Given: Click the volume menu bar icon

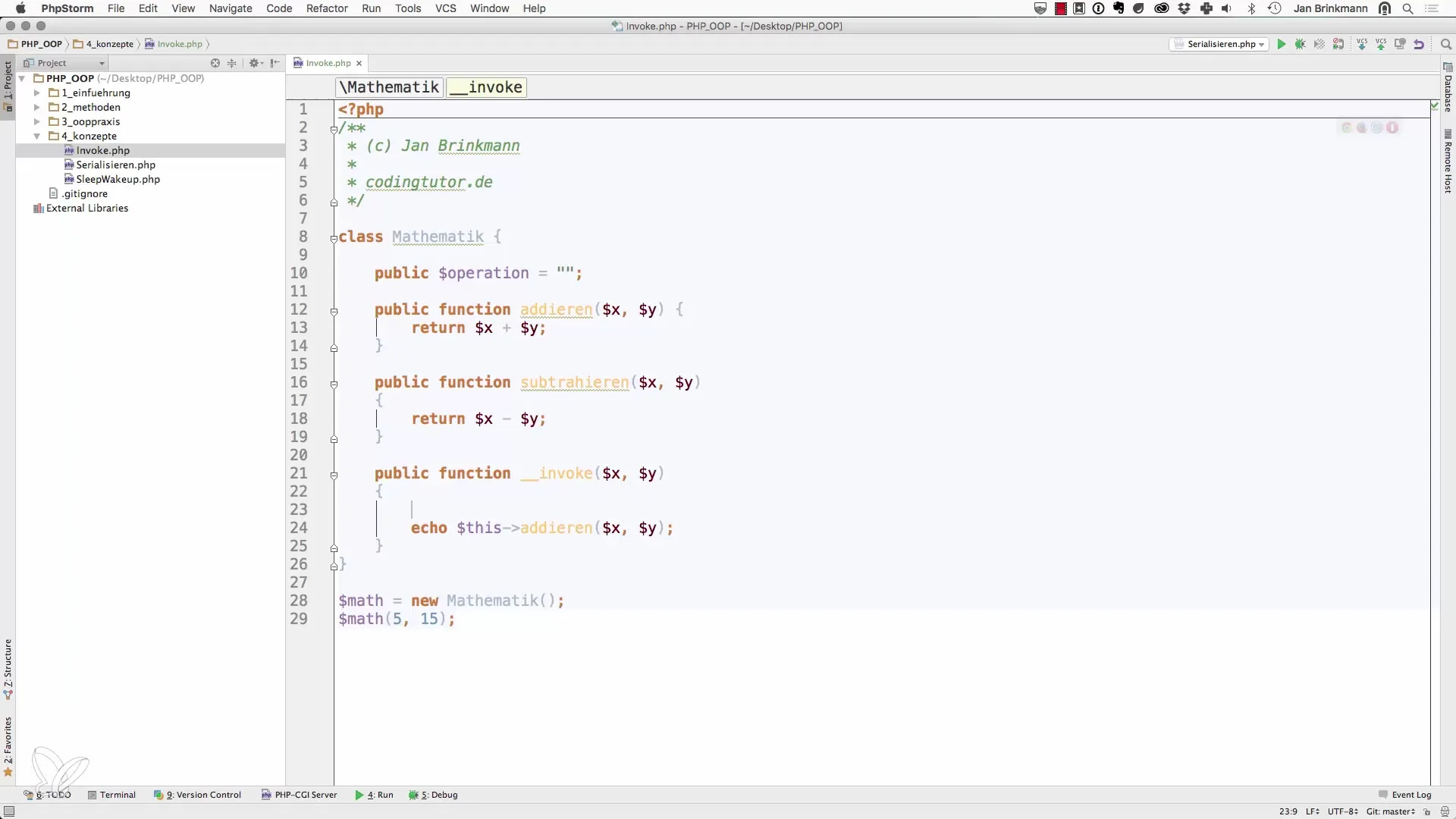Looking at the screenshot, I should (x=1227, y=8).
